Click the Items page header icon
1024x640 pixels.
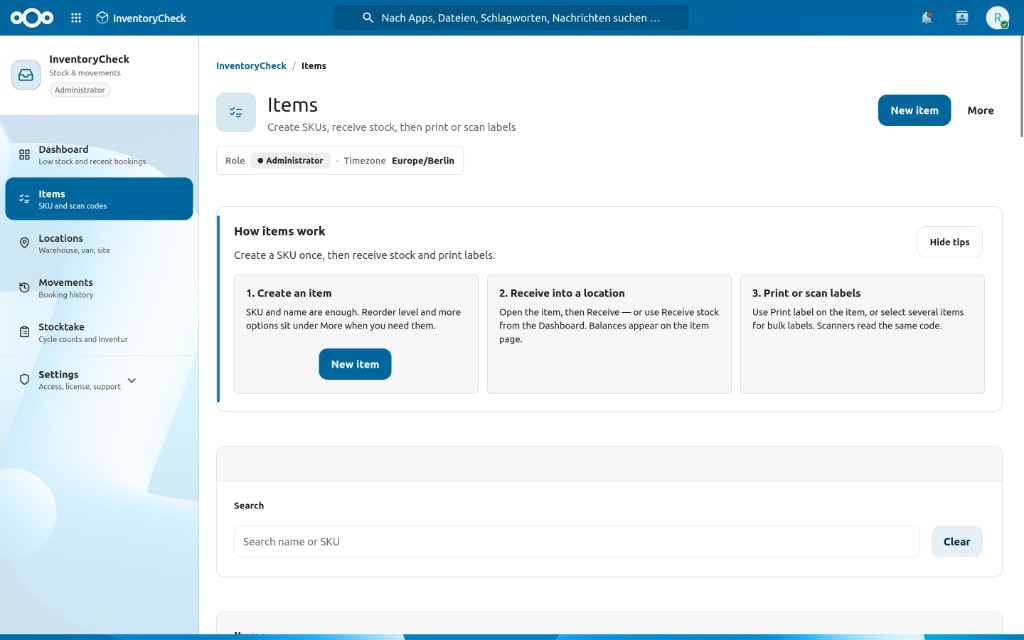tap(236, 112)
